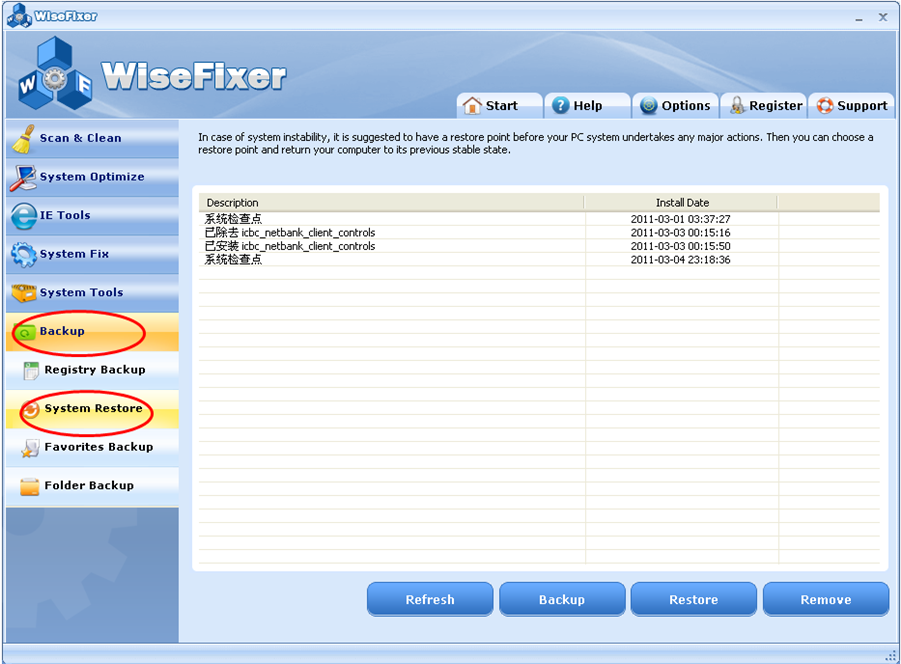Open the Register tab
Viewport: 901px width, 664px height.
pos(764,106)
